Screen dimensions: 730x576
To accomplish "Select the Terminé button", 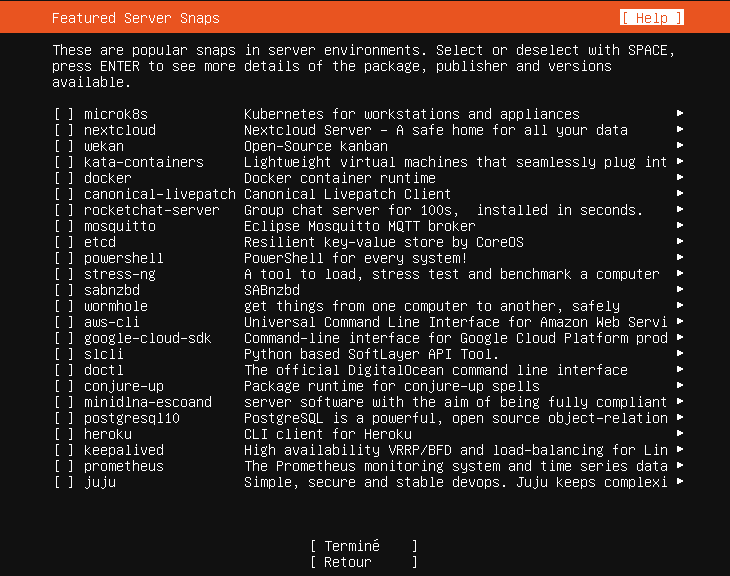I will (x=364, y=546).
